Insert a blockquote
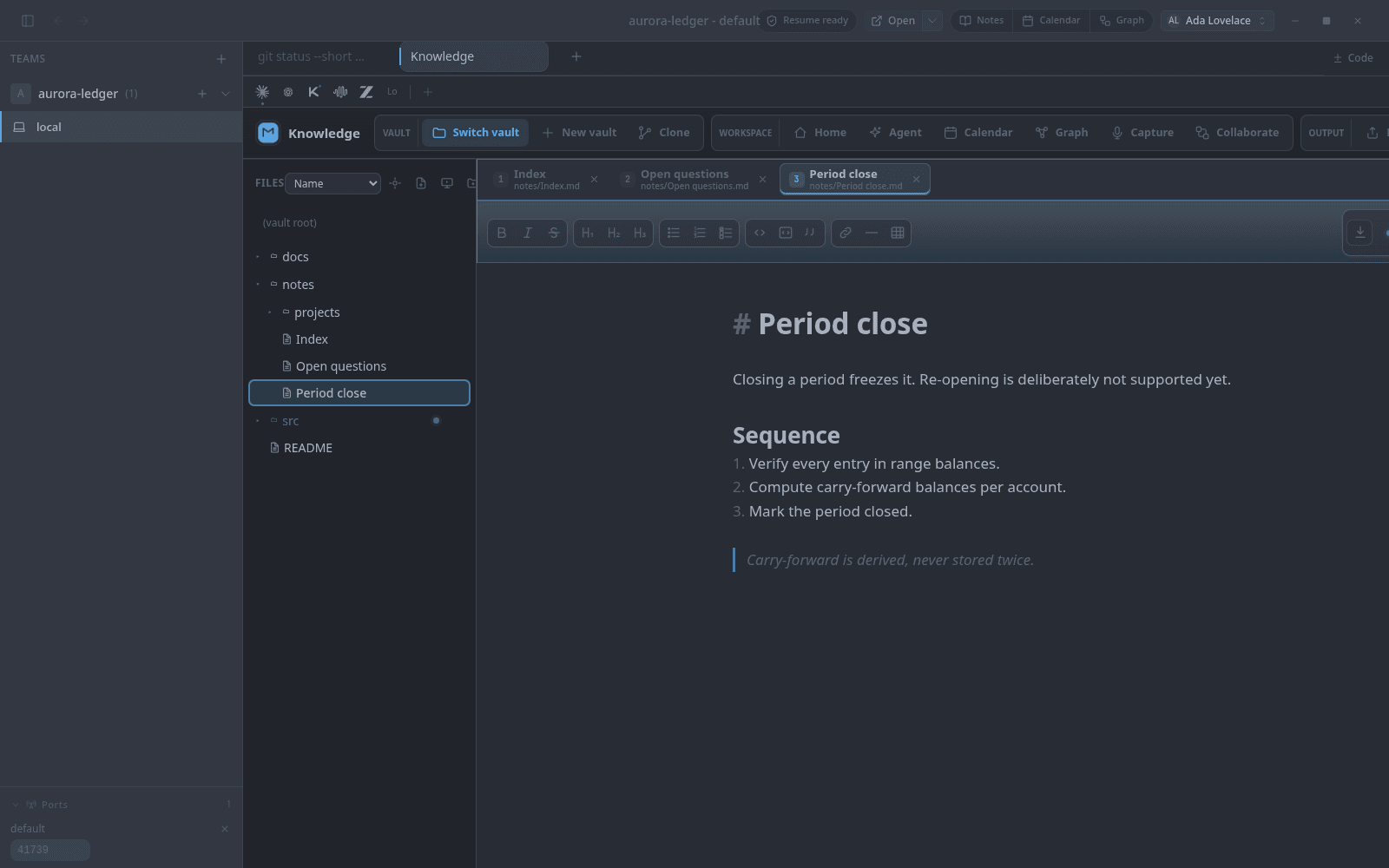This screenshot has width=1389, height=868. tap(810, 233)
